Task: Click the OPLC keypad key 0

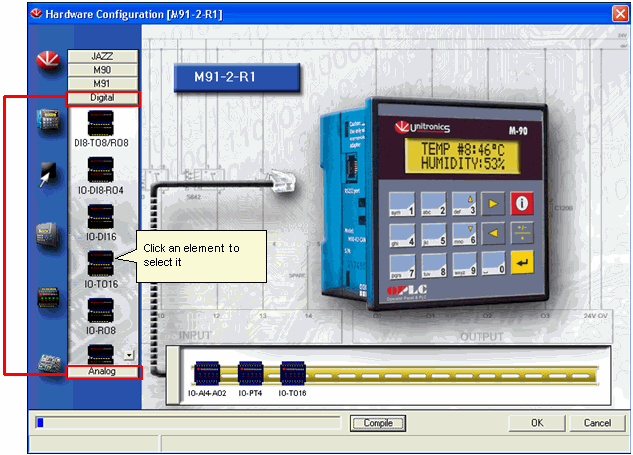Action: tap(493, 263)
